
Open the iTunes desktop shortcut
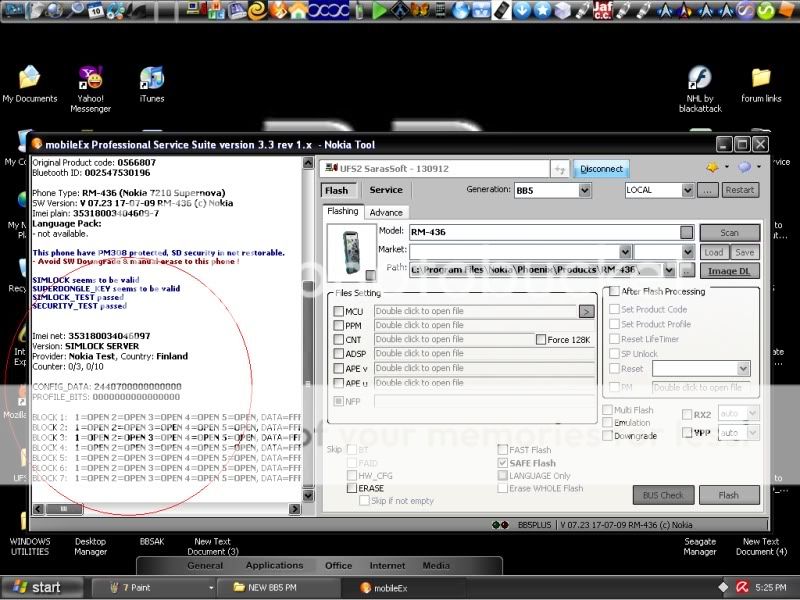click(152, 85)
